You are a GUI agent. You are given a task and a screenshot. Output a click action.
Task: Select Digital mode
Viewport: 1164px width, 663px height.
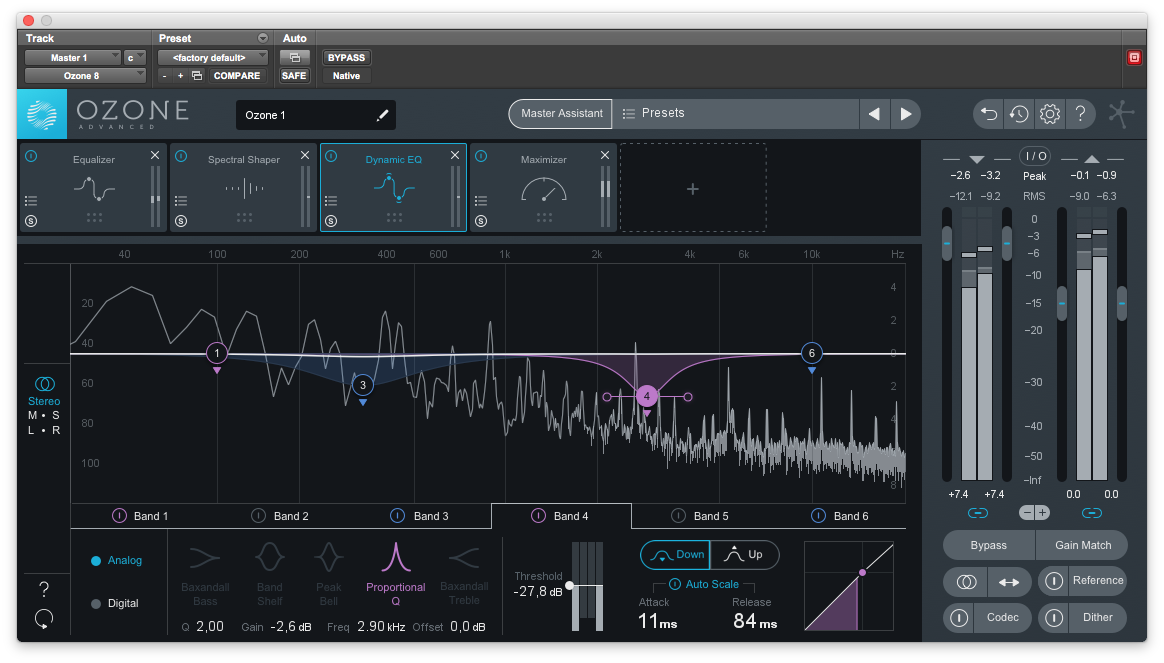pos(115,604)
